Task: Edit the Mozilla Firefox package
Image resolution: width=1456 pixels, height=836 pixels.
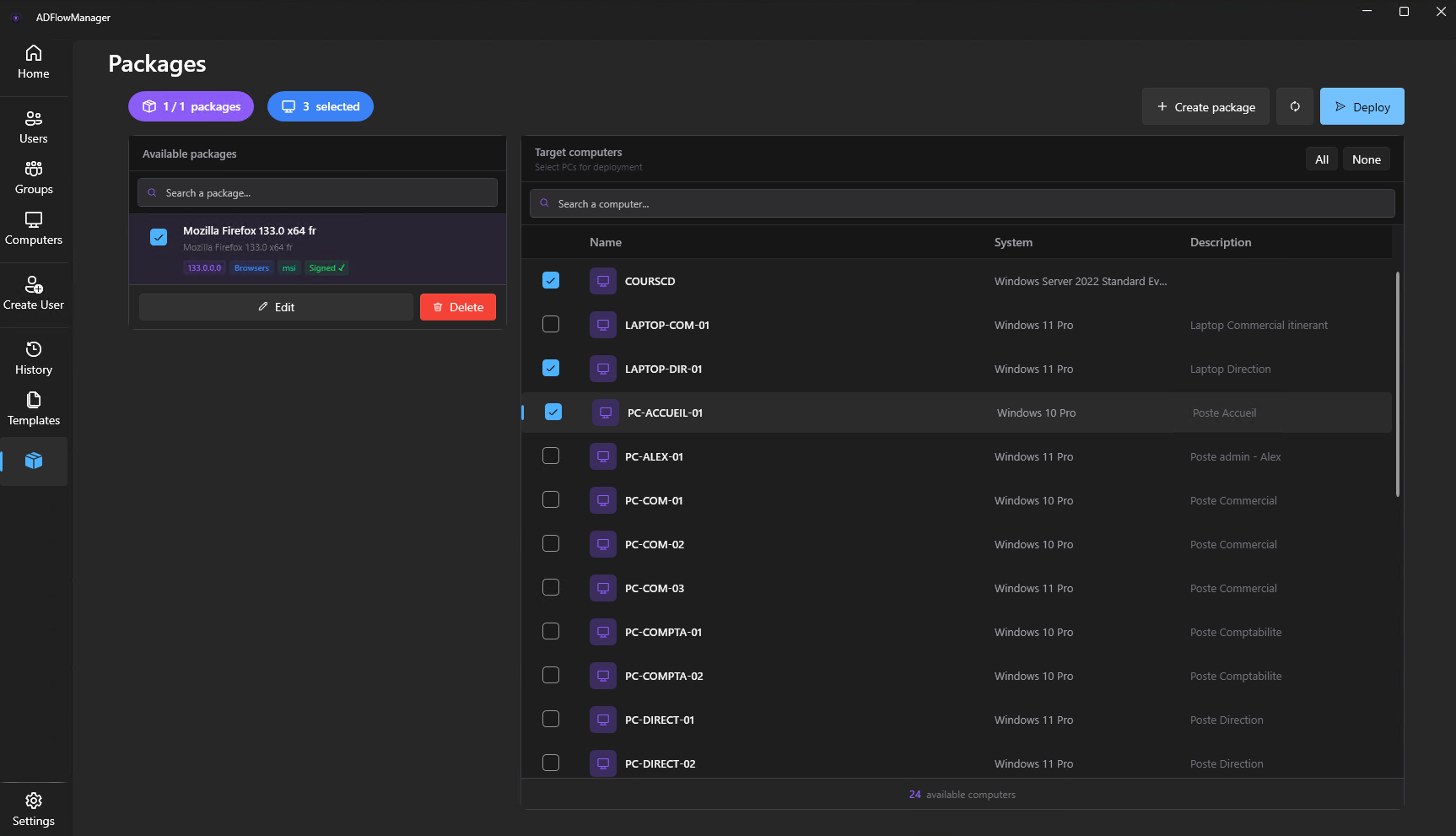Action: click(x=276, y=307)
